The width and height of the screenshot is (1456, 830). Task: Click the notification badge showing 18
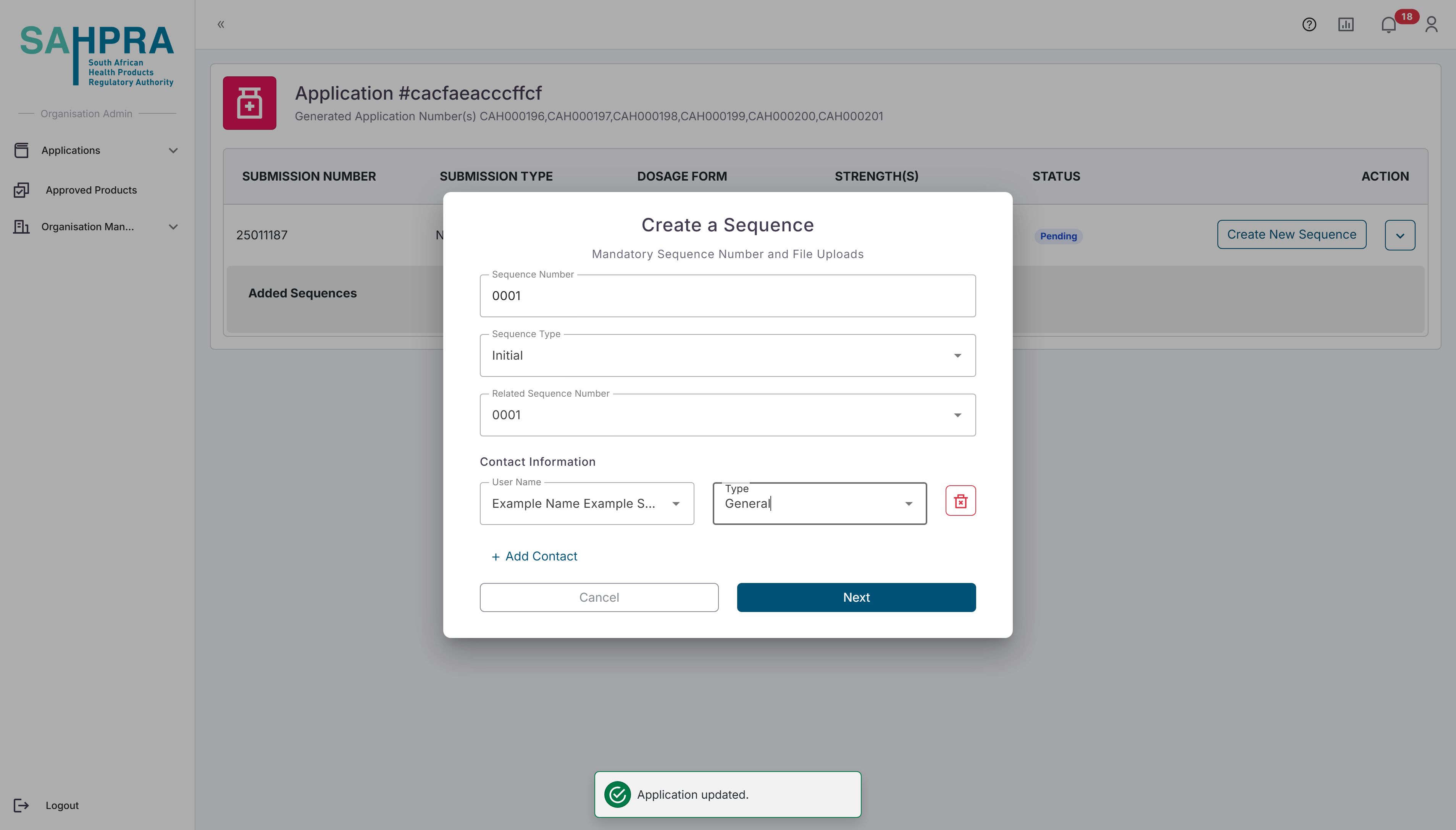coord(1407,16)
